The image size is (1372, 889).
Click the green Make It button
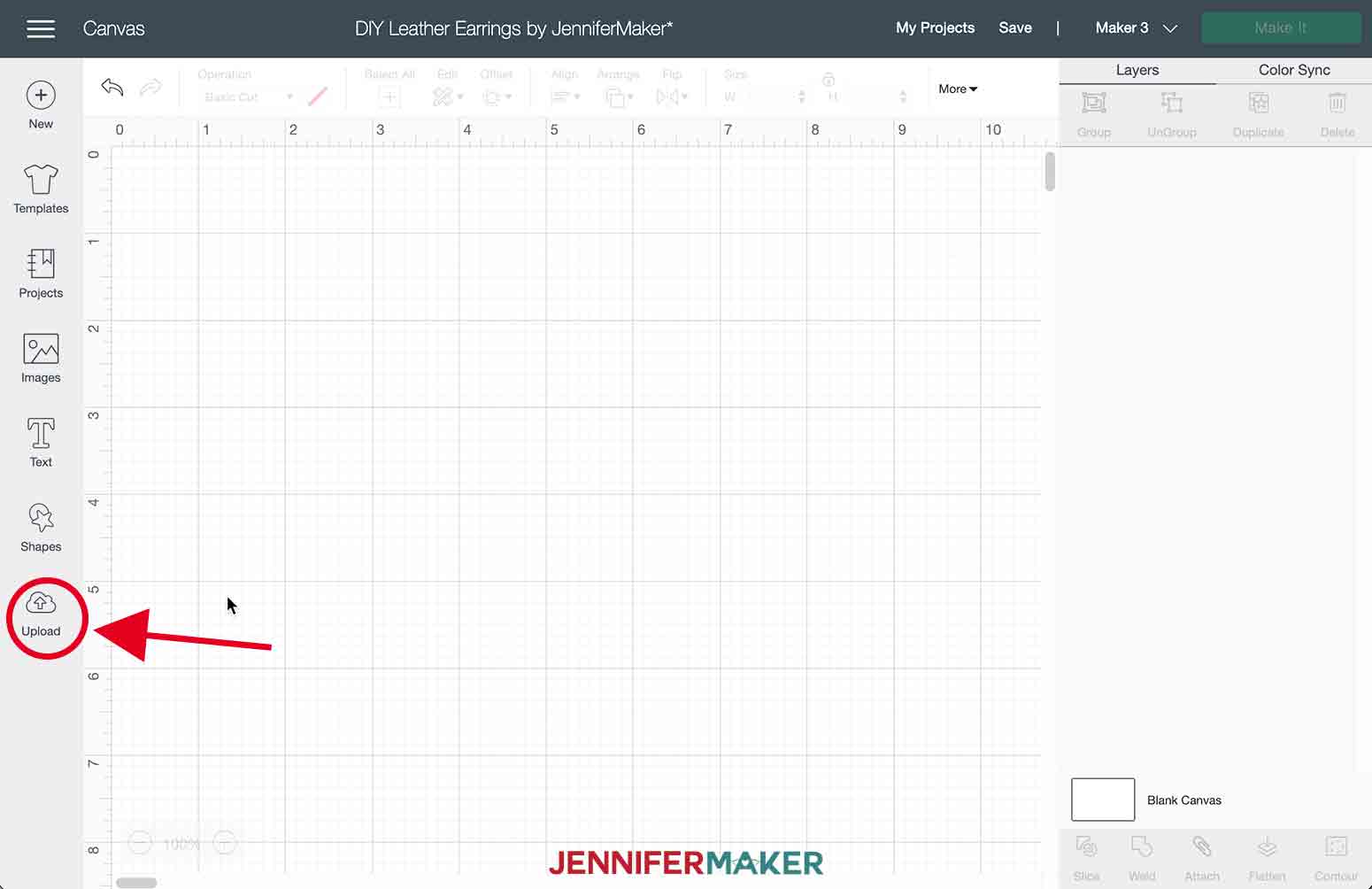1281,28
